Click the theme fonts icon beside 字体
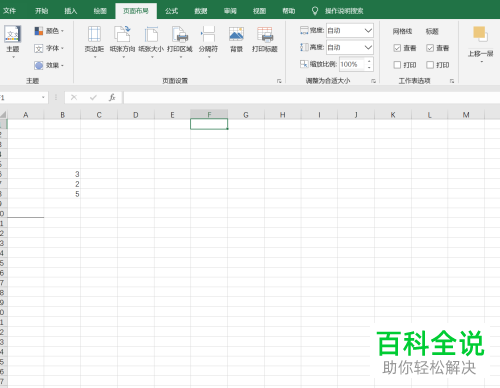The height and width of the screenshot is (388, 500). (39, 49)
